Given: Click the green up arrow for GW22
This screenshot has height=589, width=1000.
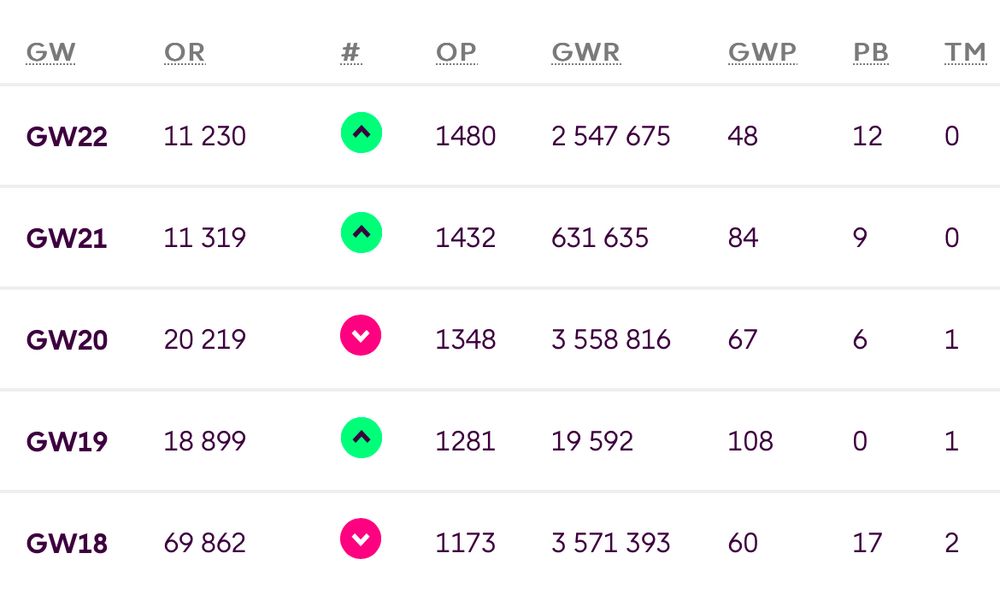Looking at the screenshot, I should coord(361,133).
